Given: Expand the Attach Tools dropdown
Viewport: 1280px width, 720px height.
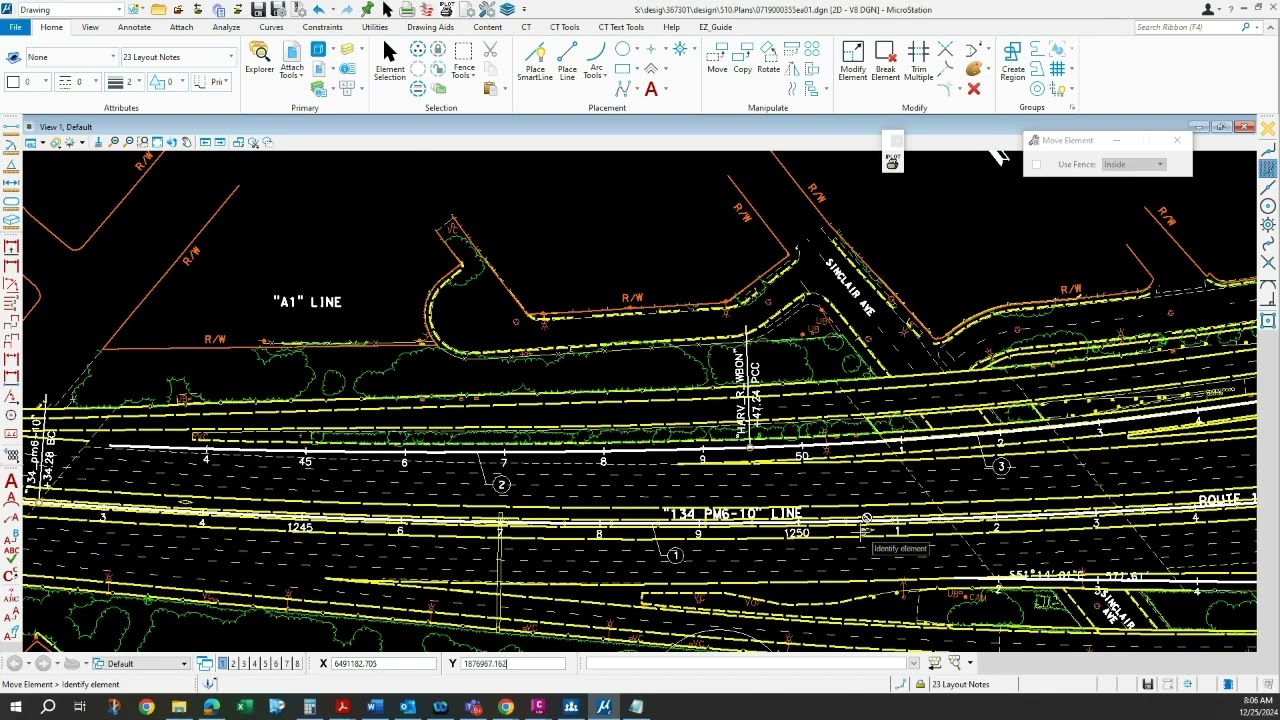Looking at the screenshot, I should [291, 61].
